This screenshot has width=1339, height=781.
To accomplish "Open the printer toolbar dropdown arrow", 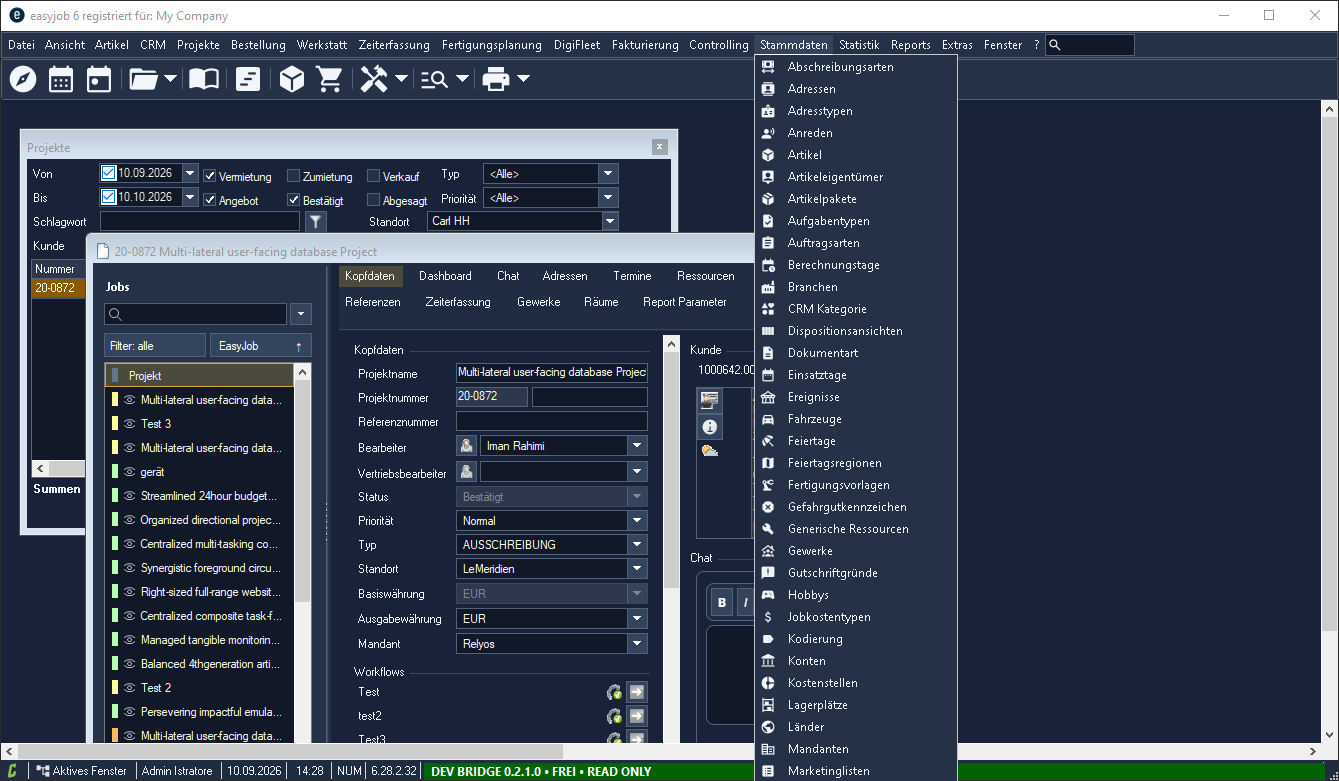I will (523, 79).
